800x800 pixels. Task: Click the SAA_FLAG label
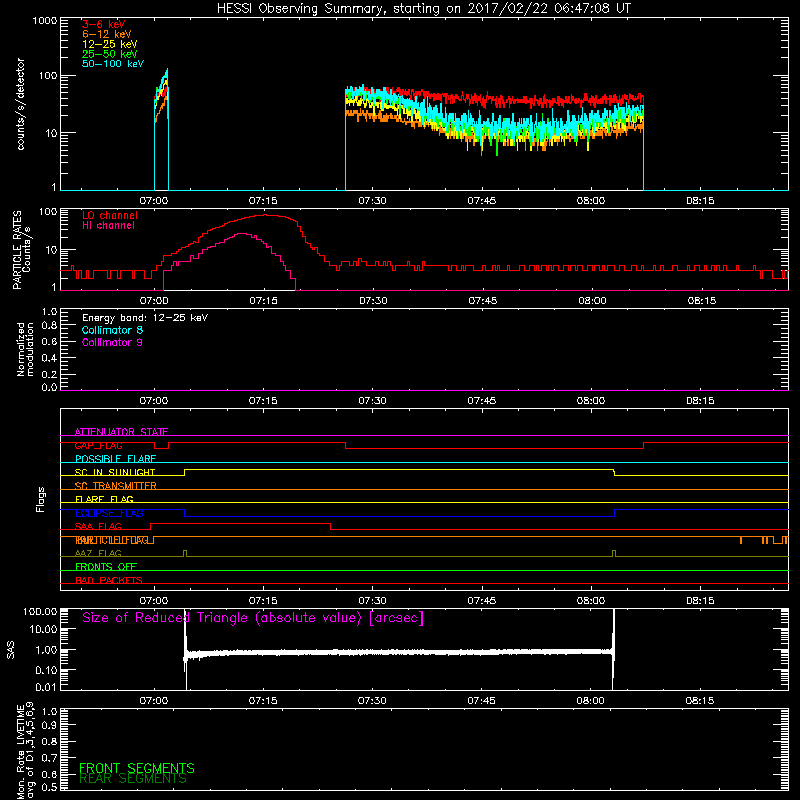point(98,526)
